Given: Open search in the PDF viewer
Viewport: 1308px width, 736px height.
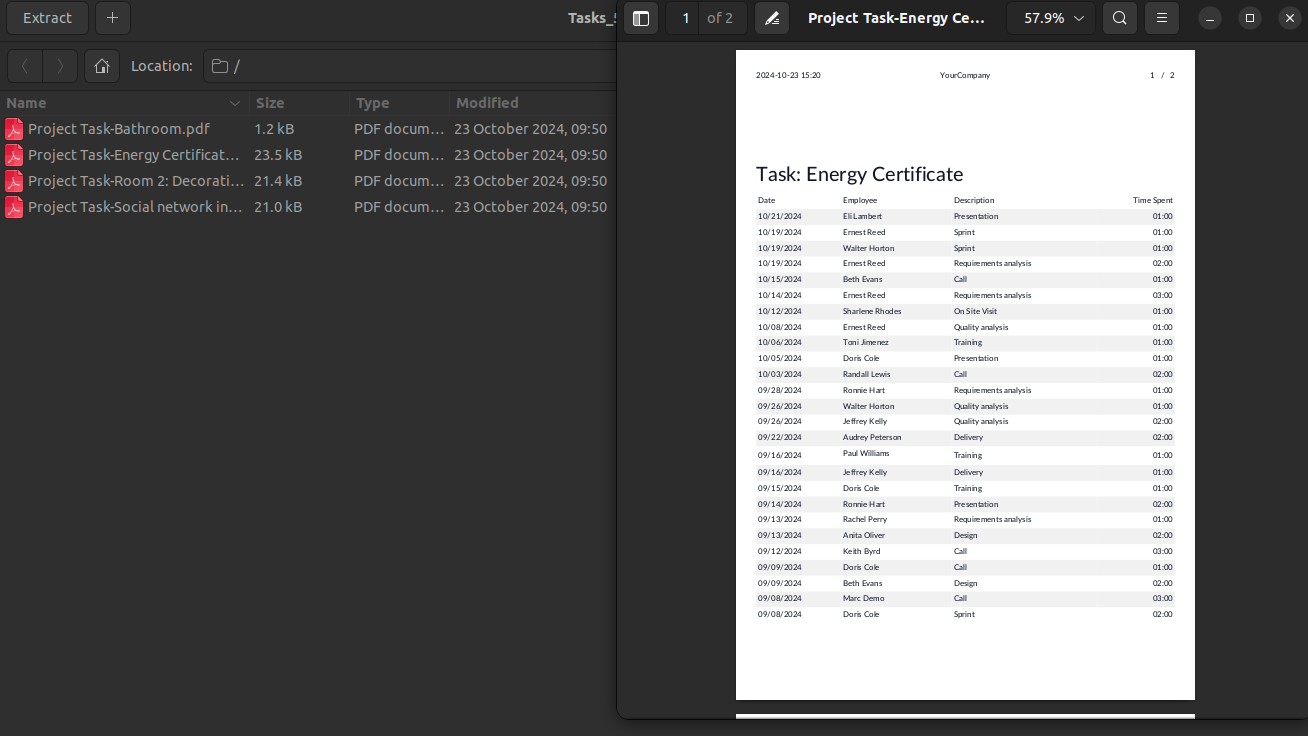Looking at the screenshot, I should pos(1120,18).
